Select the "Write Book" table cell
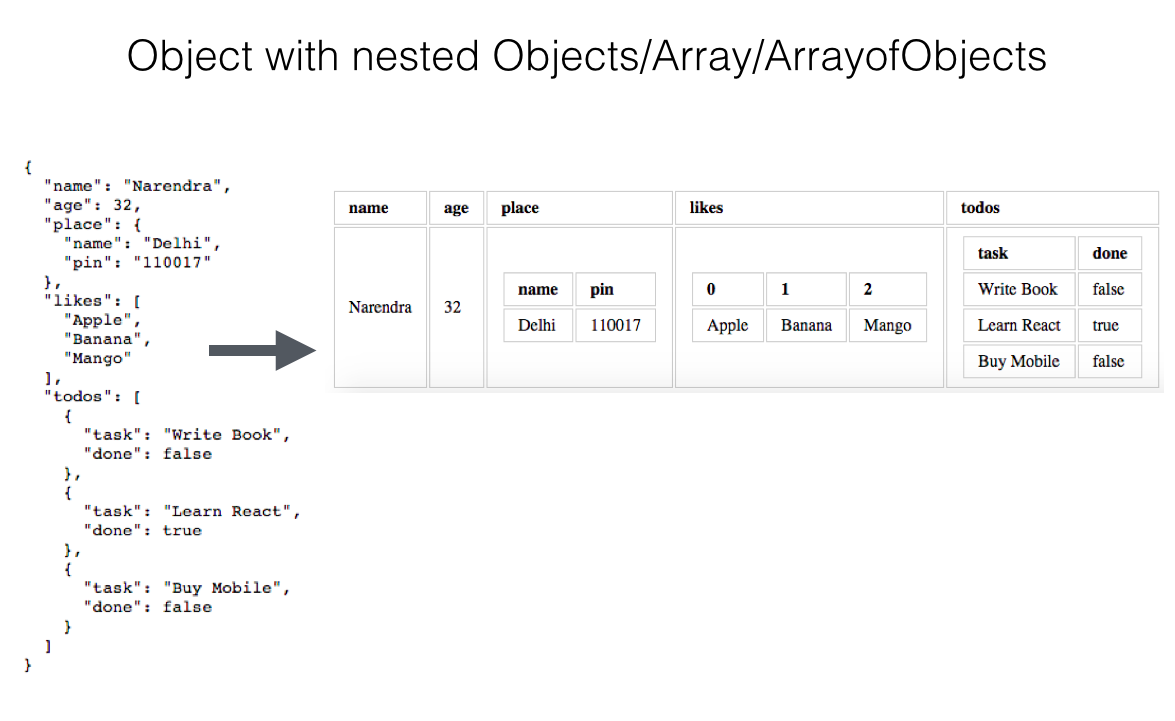This screenshot has width=1175, height=721. point(1017,289)
